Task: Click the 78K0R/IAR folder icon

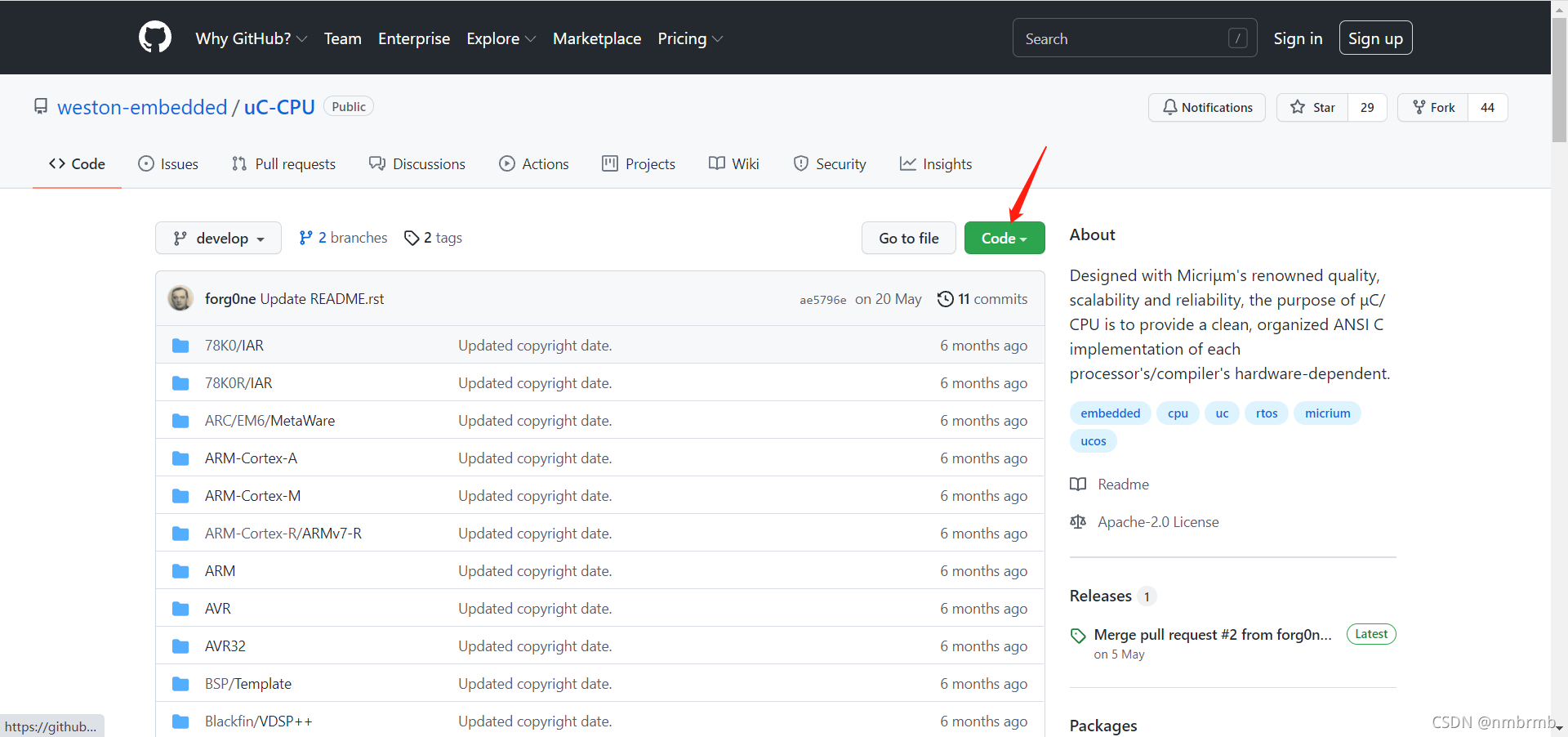Action: [x=180, y=383]
